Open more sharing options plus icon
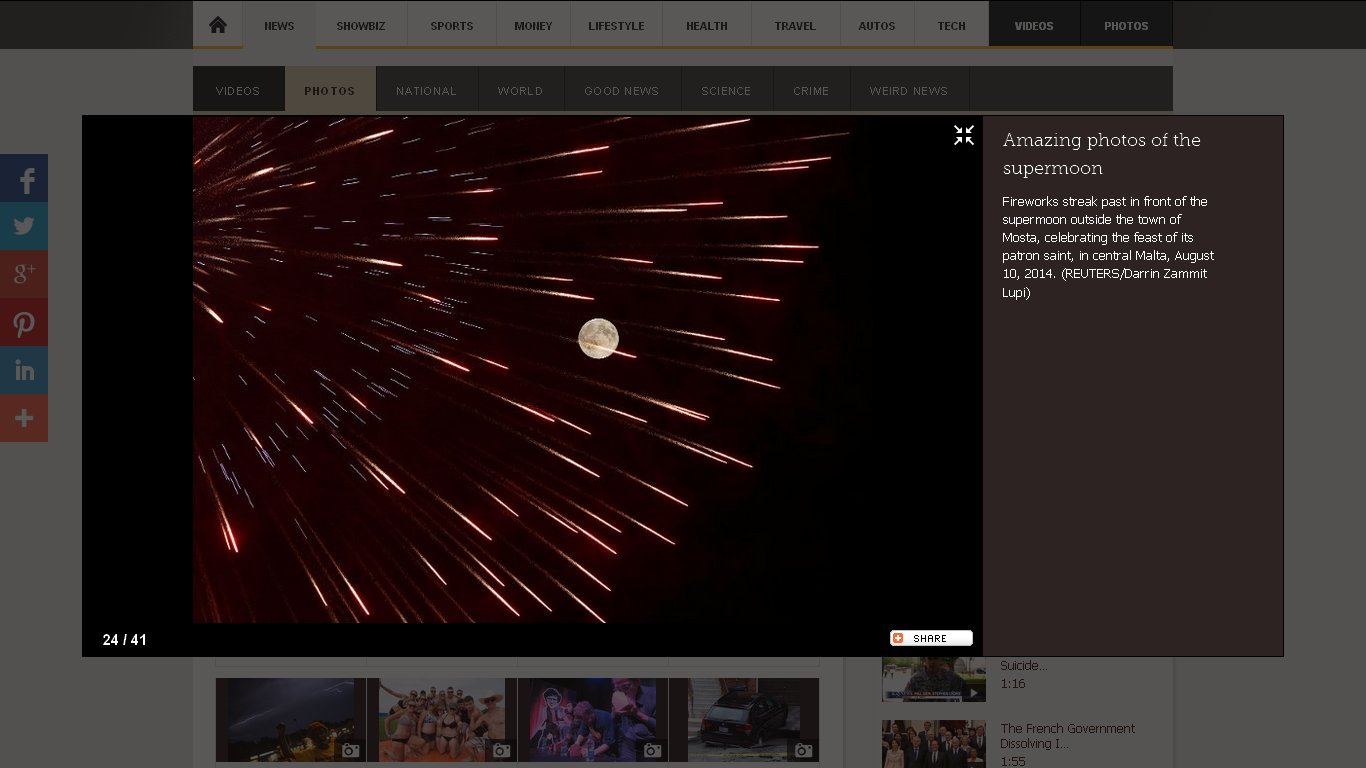Image resolution: width=1366 pixels, height=768 pixels. coord(24,418)
